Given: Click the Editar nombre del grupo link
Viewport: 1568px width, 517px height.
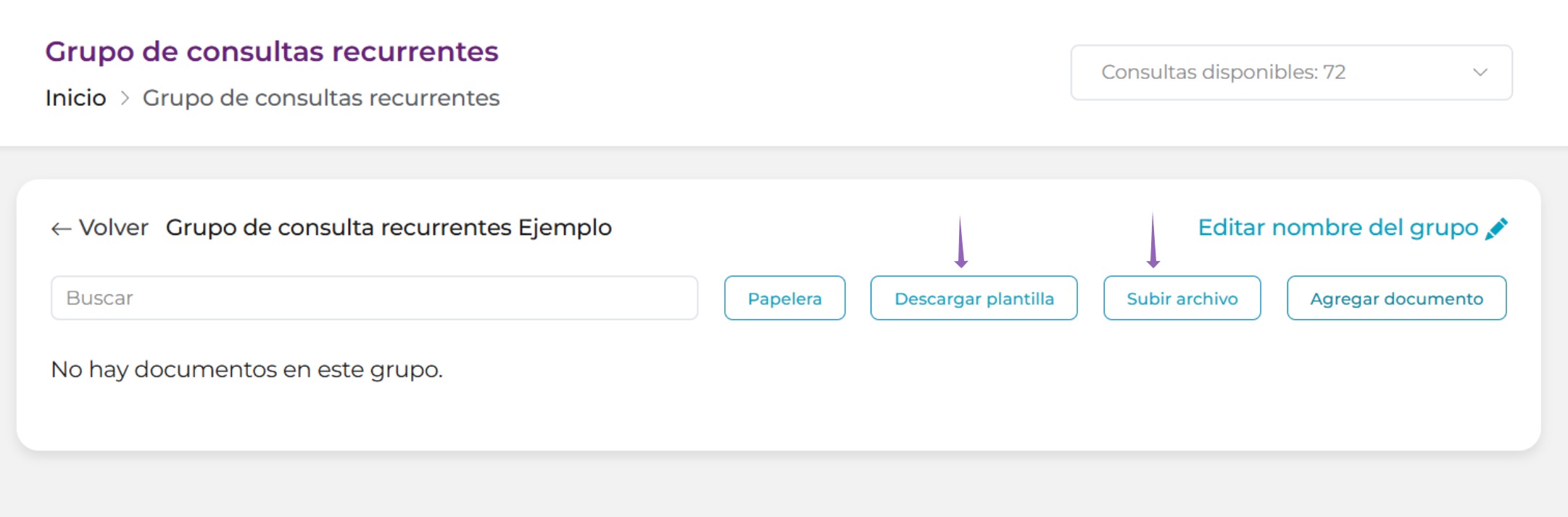Looking at the screenshot, I should (x=1337, y=228).
